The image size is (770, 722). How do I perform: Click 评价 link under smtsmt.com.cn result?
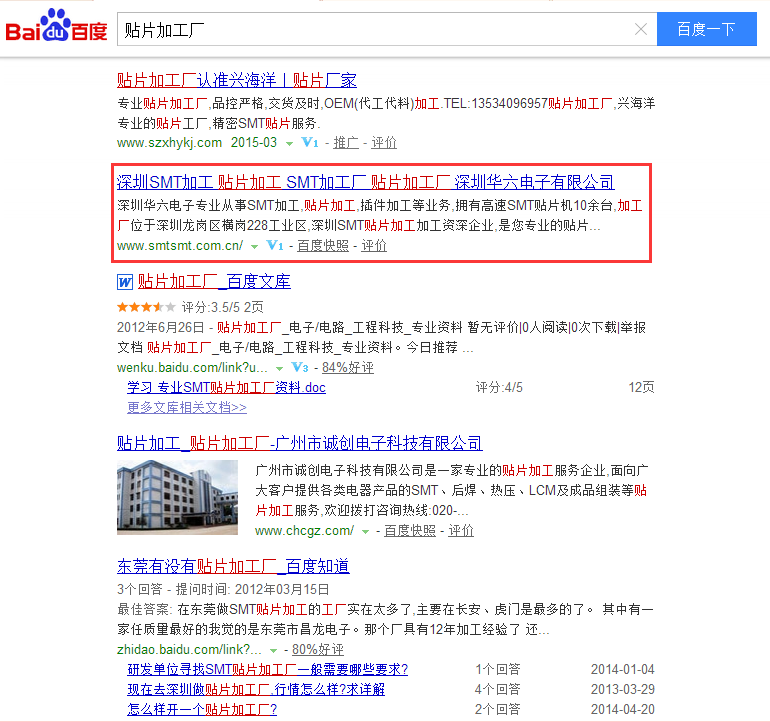[x=374, y=245]
